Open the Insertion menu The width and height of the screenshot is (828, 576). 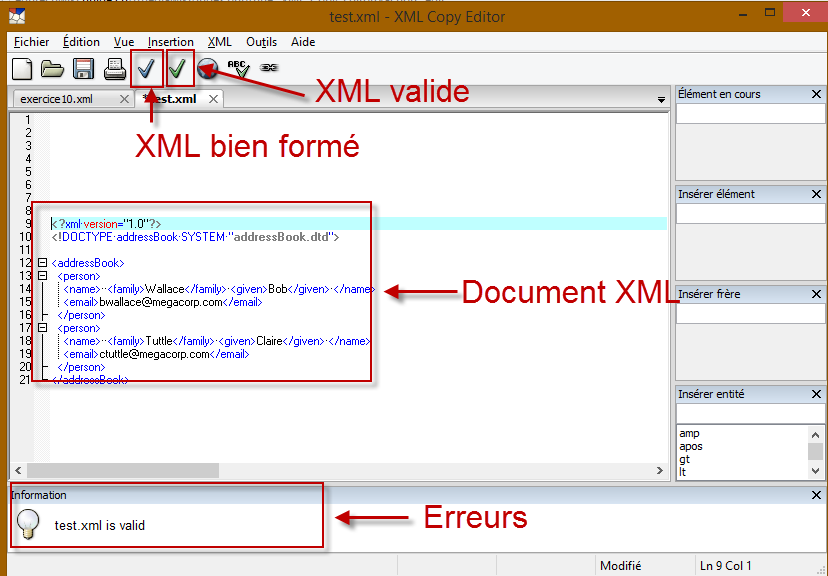tap(170, 42)
